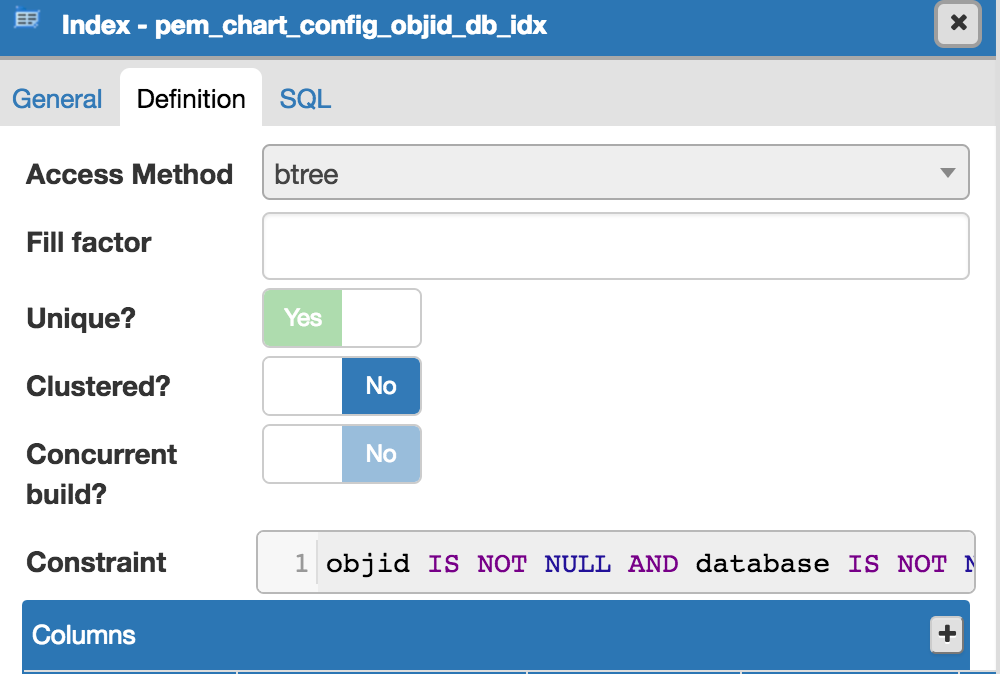This screenshot has height=674, width=1000.
Task: Switch to the General tab
Action: click(x=57, y=99)
